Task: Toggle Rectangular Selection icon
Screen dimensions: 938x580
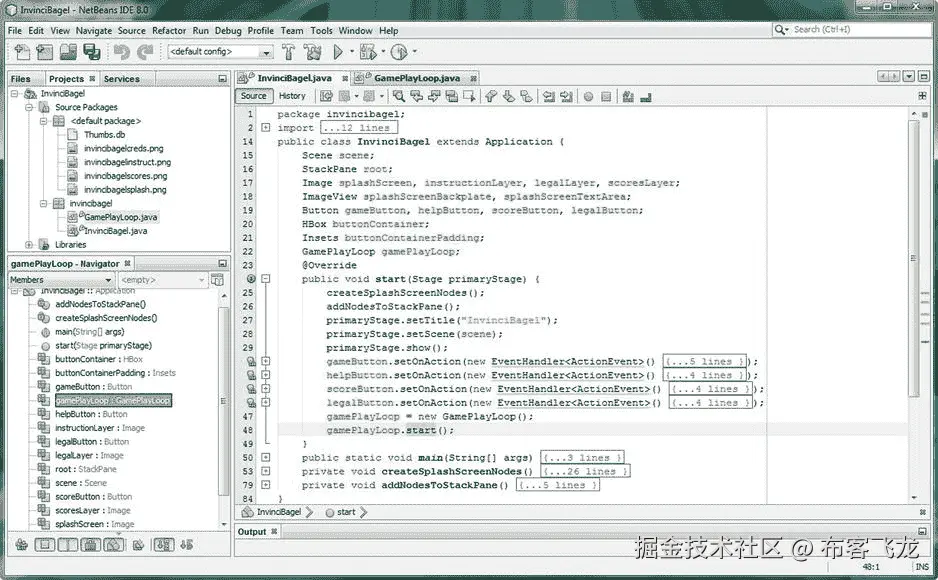Action: coord(470,96)
